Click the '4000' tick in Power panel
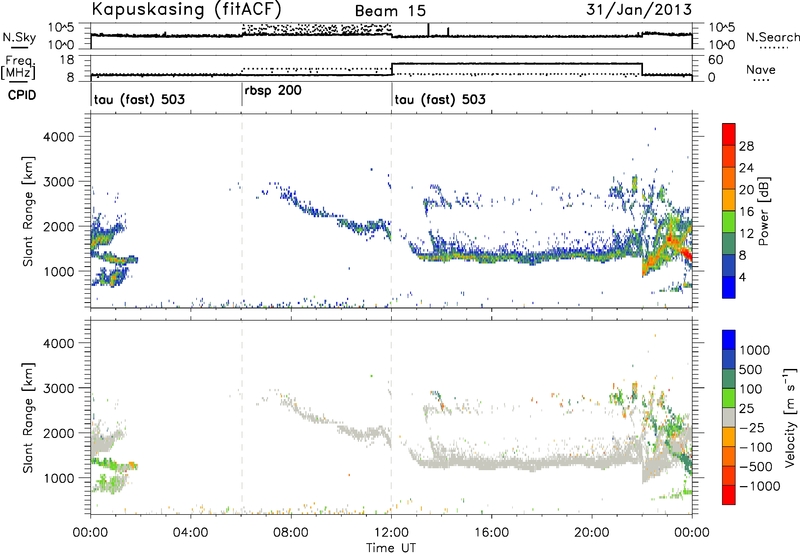The image size is (800, 554). 58,137
